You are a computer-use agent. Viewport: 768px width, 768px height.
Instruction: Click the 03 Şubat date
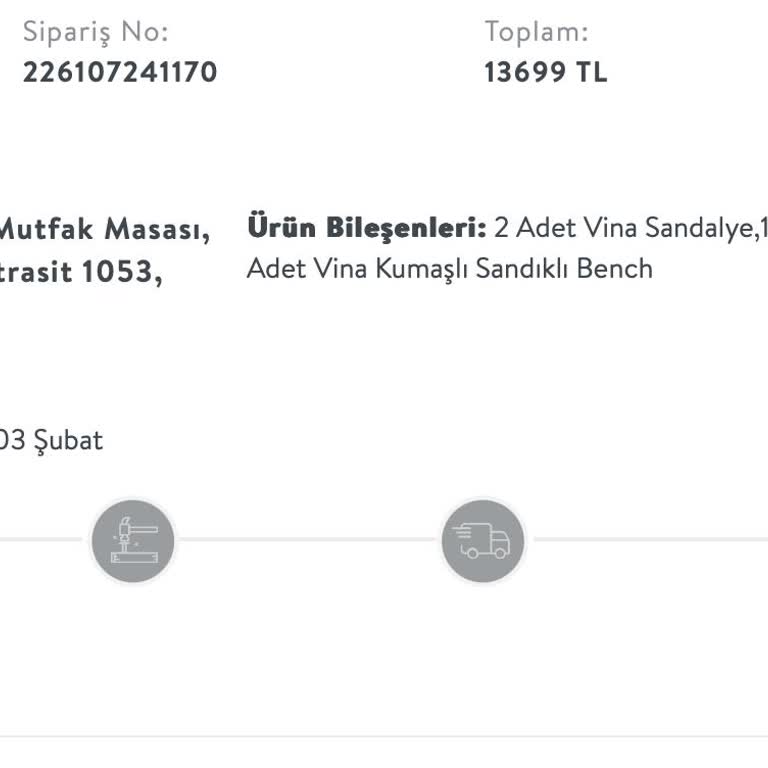coord(51,440)
